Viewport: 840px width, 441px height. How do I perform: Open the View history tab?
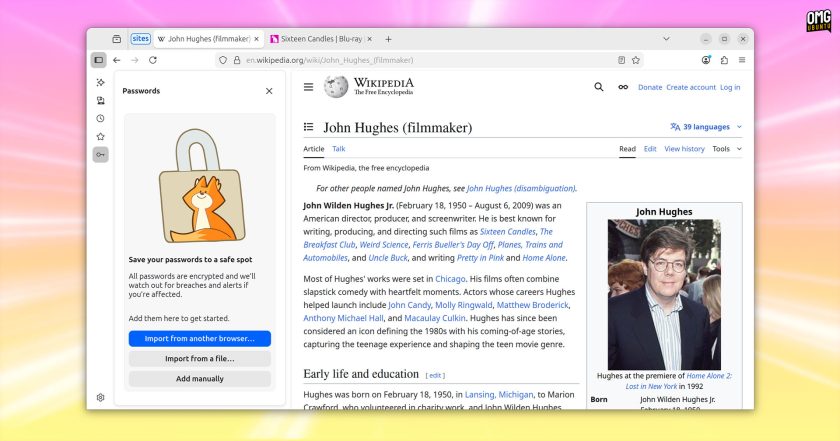coord(684,149)
